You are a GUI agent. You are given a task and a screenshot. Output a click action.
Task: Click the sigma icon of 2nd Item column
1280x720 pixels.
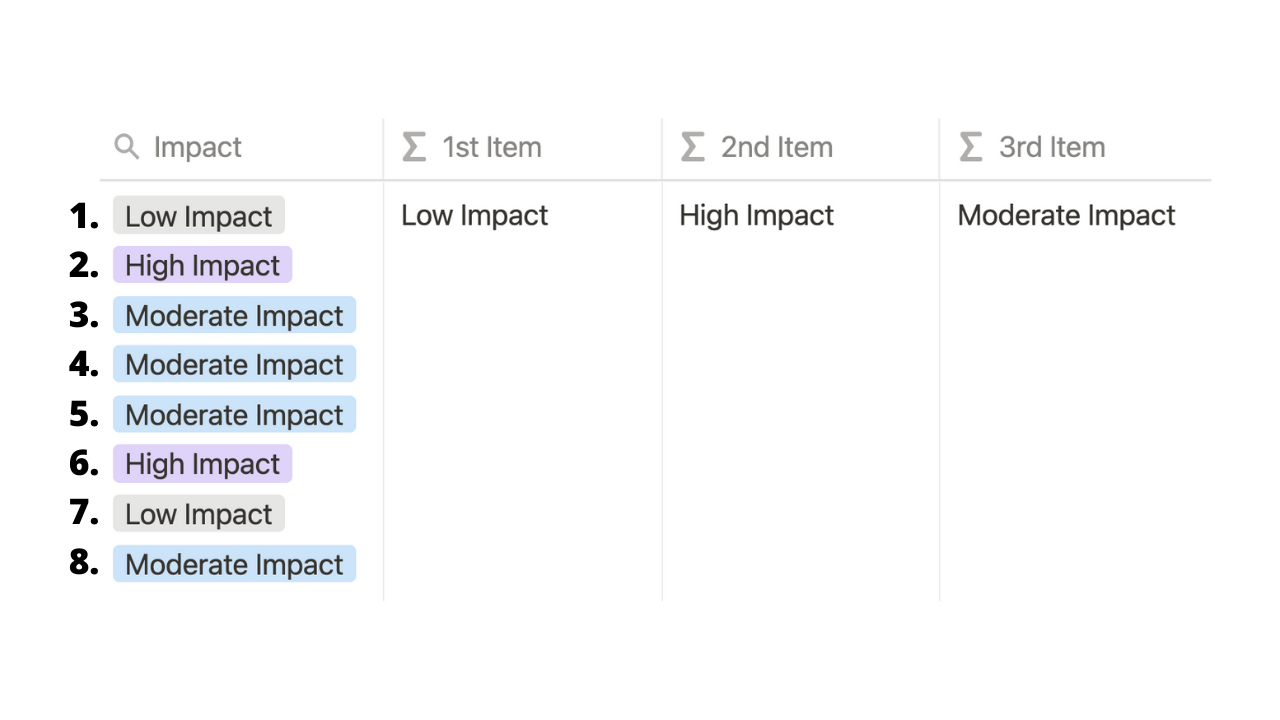(692, 147)
